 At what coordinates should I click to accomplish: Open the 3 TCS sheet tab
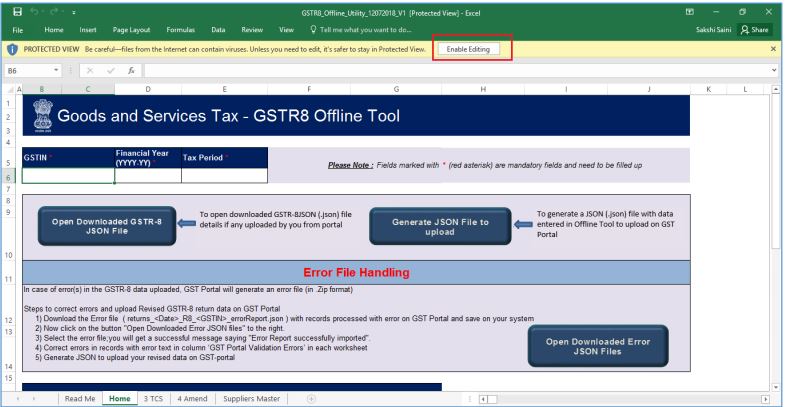(x=153, y=398)
